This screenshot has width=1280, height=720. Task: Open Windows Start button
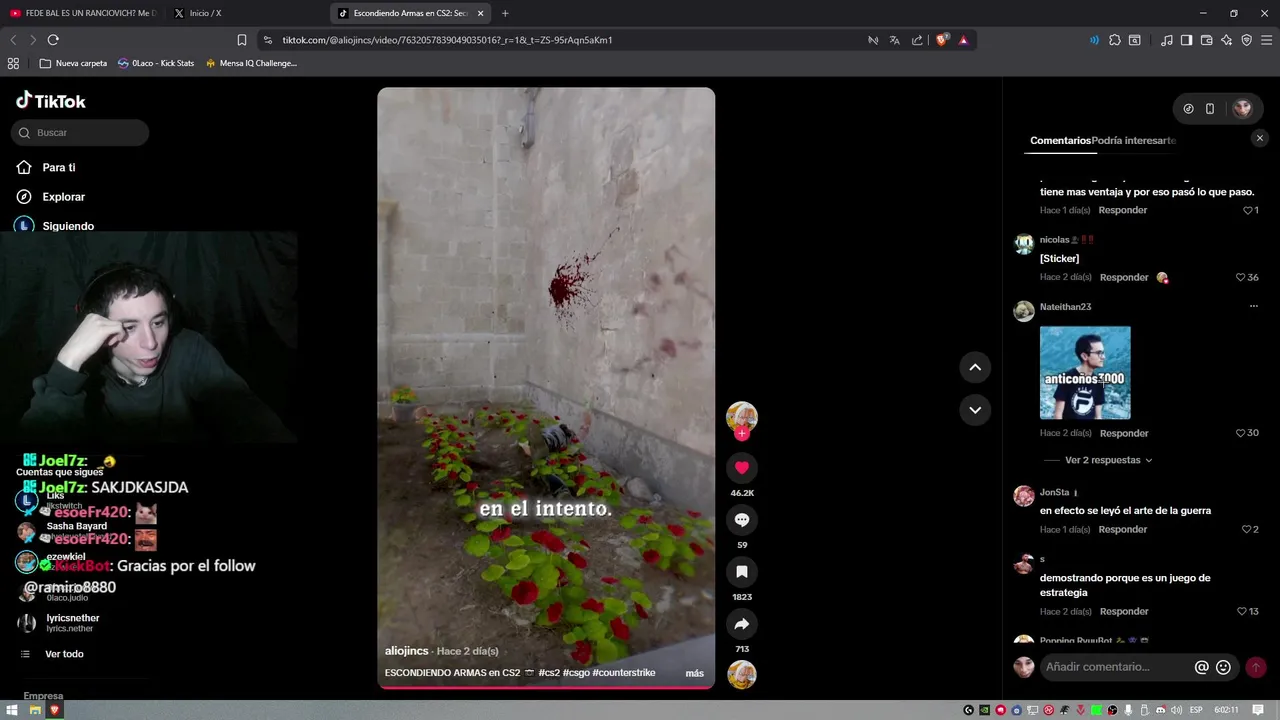pyautogui.click(x=13, y=710)
